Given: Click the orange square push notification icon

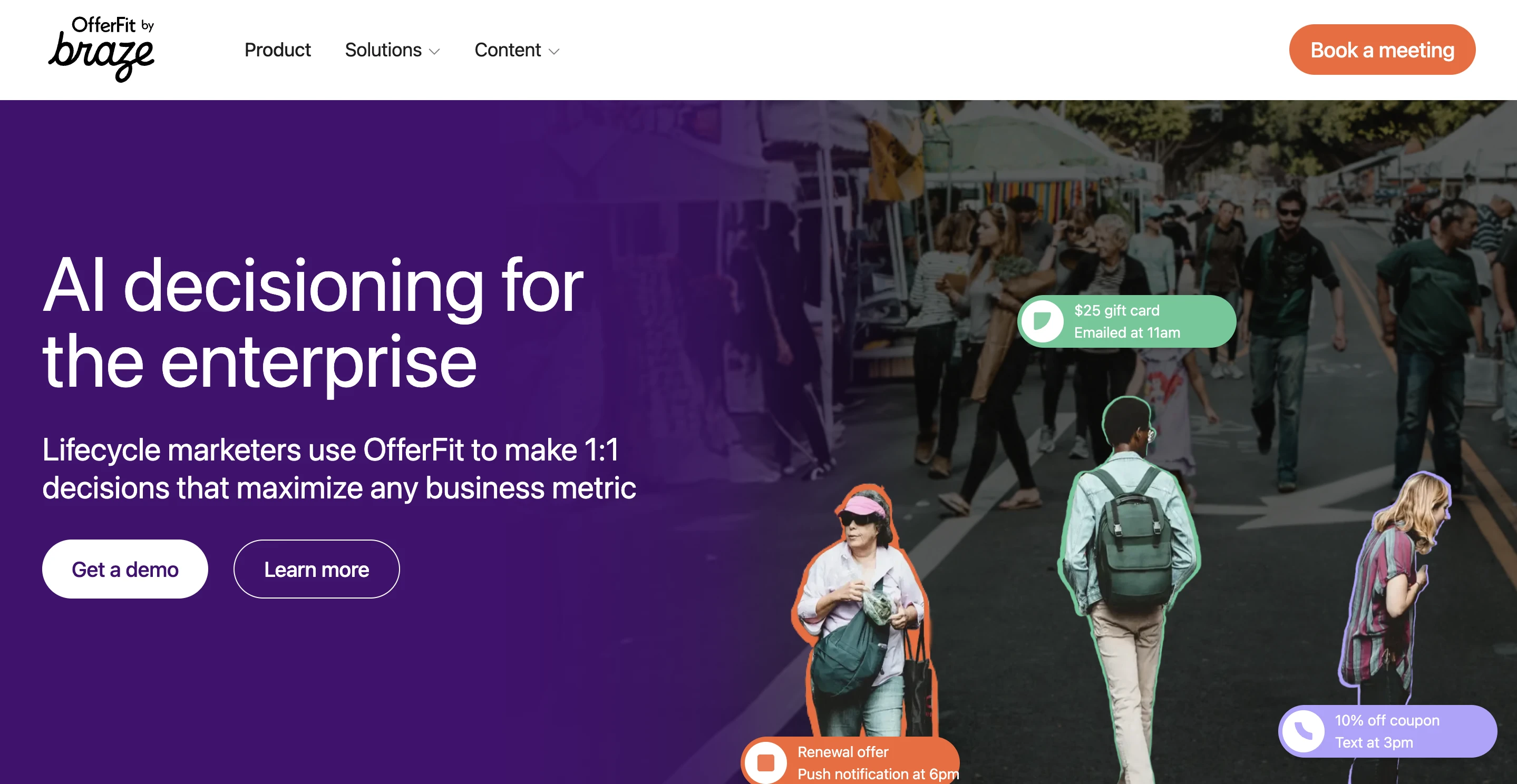Looking at the screenshot, I should click(x=765, y=763).
